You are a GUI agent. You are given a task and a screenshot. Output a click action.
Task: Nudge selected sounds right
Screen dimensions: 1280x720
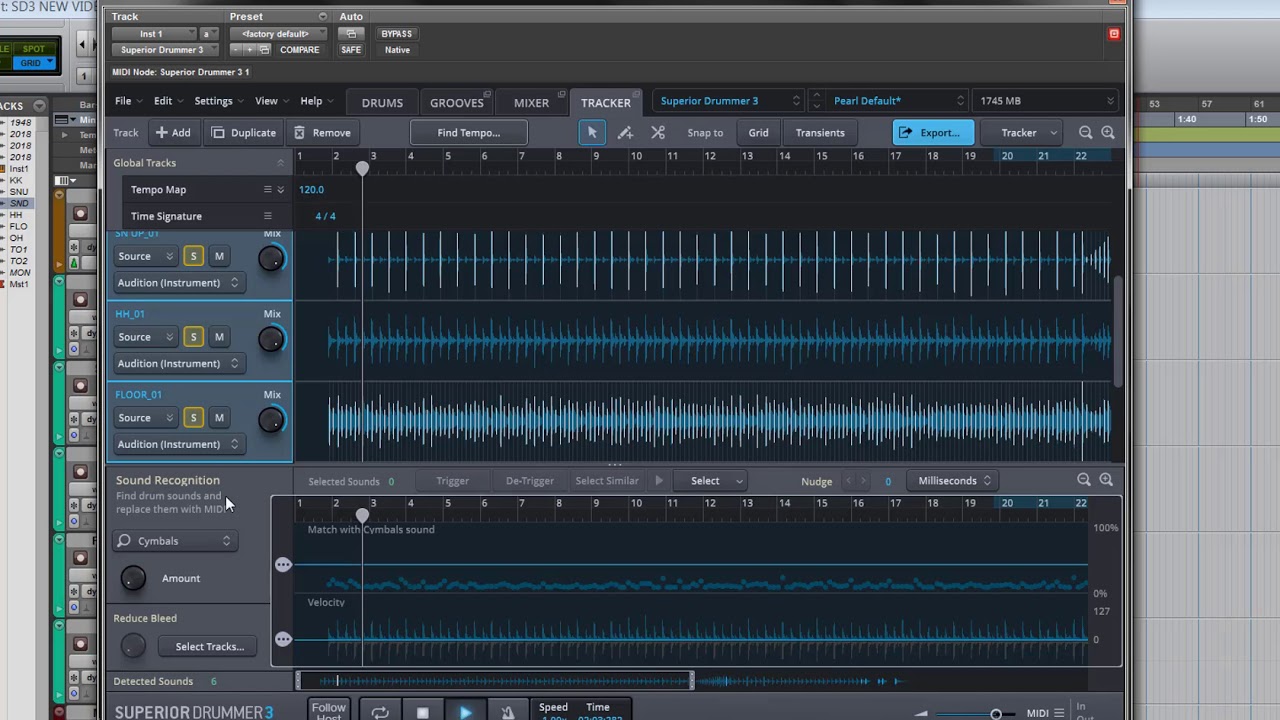tap(864, 481)
